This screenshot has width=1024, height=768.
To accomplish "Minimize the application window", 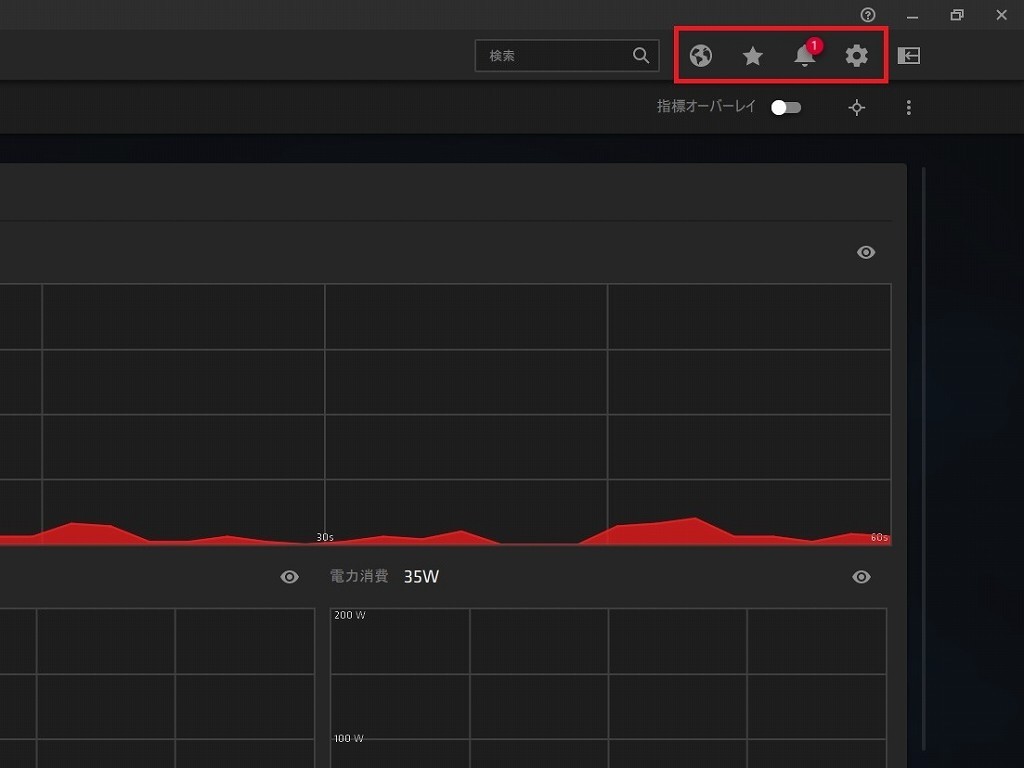I will point(912,15).
